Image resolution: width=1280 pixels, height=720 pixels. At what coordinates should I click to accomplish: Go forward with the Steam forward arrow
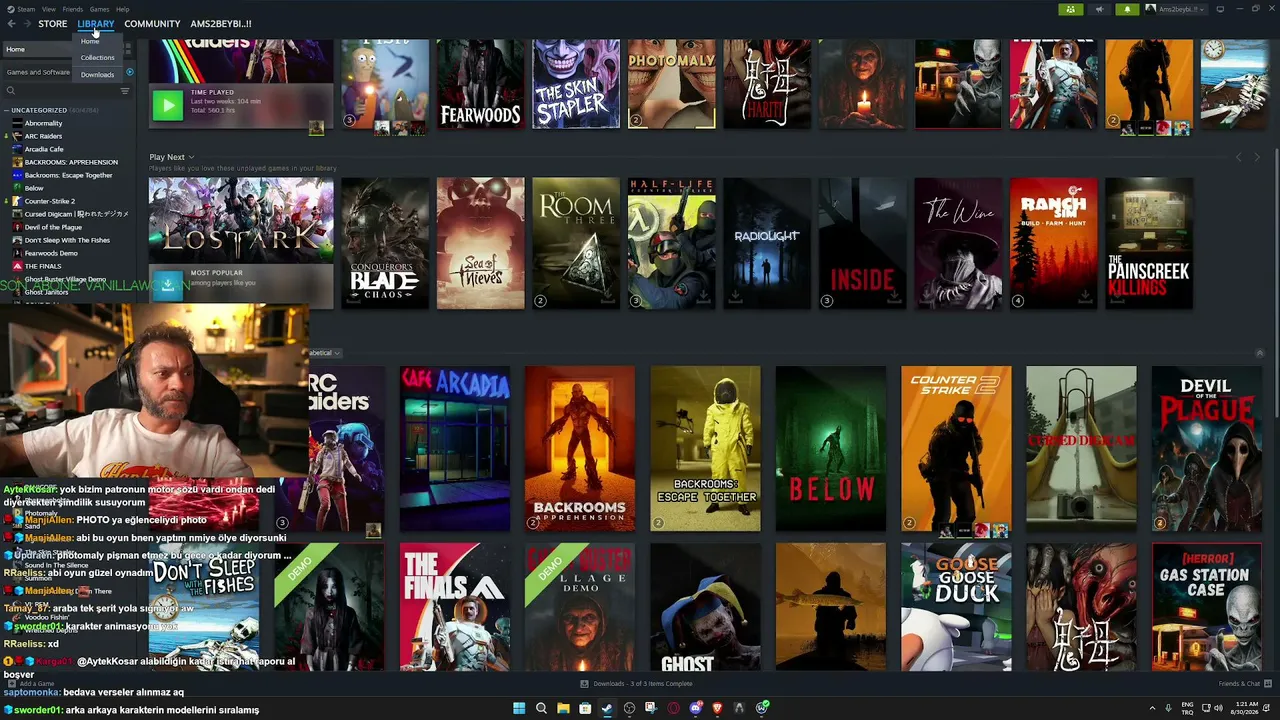tap(26, 24)
